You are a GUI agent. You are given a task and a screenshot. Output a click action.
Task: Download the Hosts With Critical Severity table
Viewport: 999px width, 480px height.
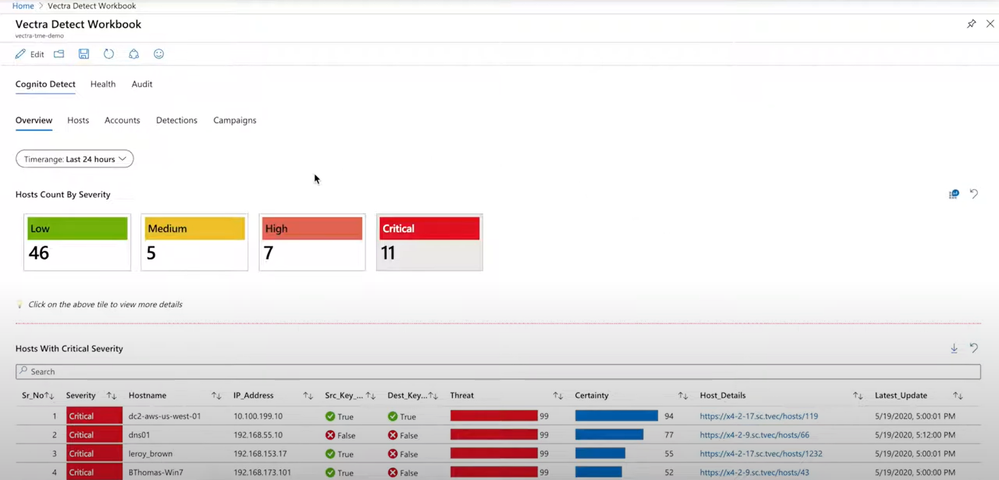(x=954, y=348)
